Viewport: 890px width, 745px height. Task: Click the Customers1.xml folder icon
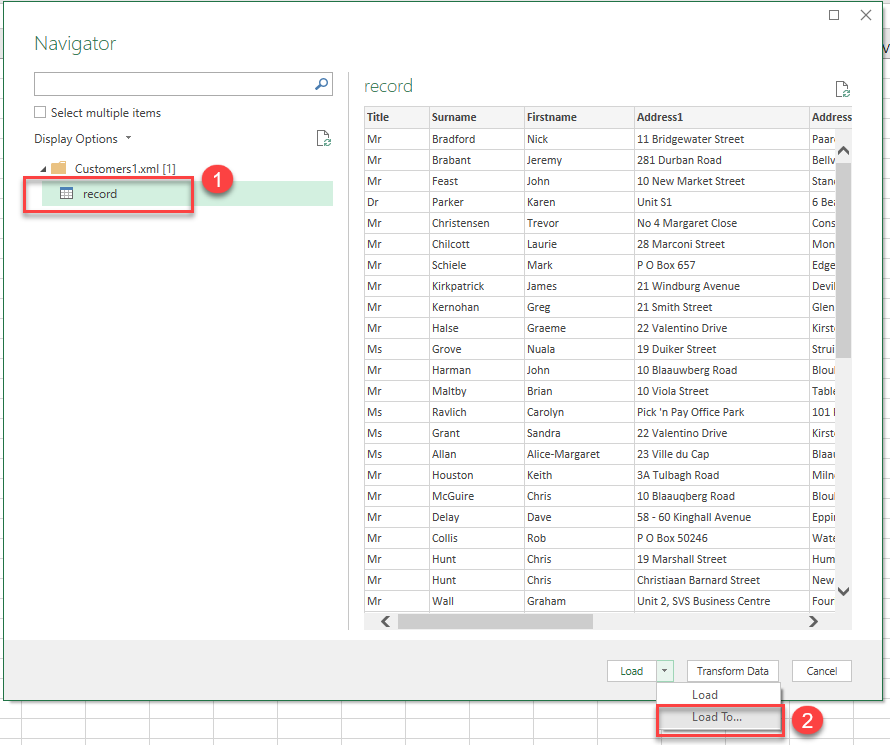tap(59, 168)
